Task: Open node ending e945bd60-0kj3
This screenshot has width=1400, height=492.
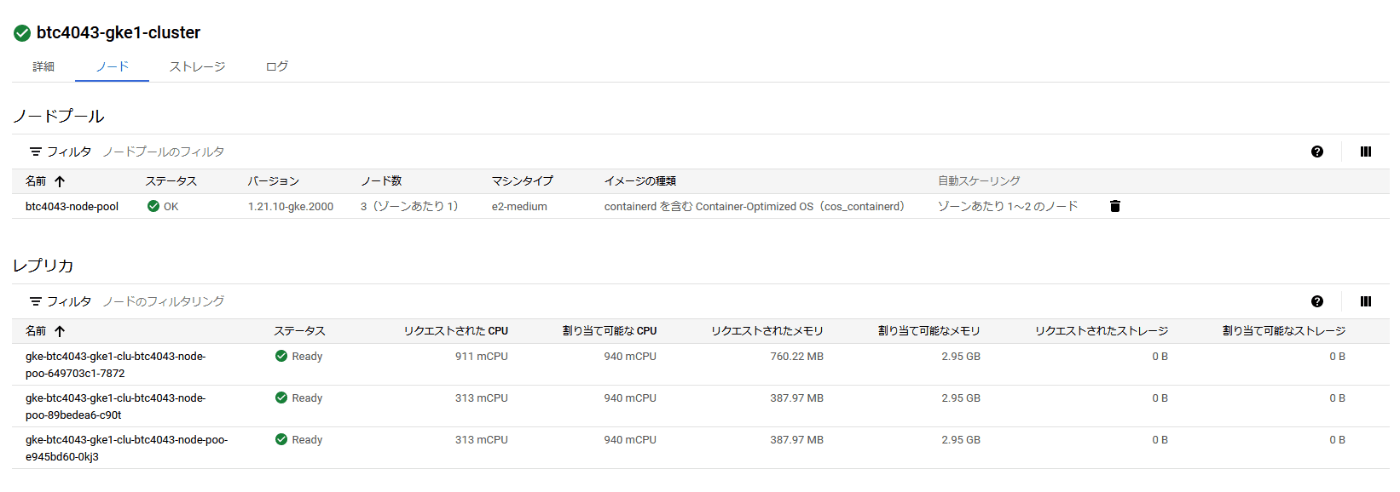Action: (x=127, y=448)
